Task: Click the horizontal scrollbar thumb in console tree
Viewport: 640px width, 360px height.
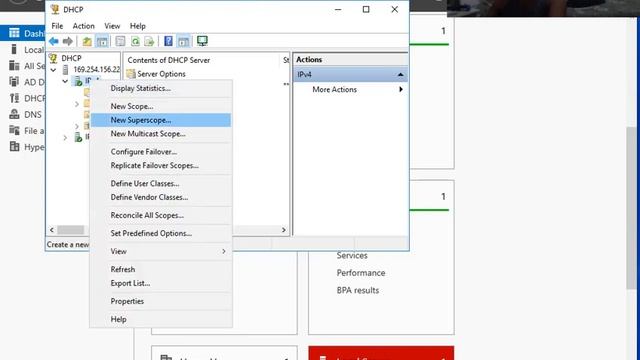Action: click(x=70, y=230)
